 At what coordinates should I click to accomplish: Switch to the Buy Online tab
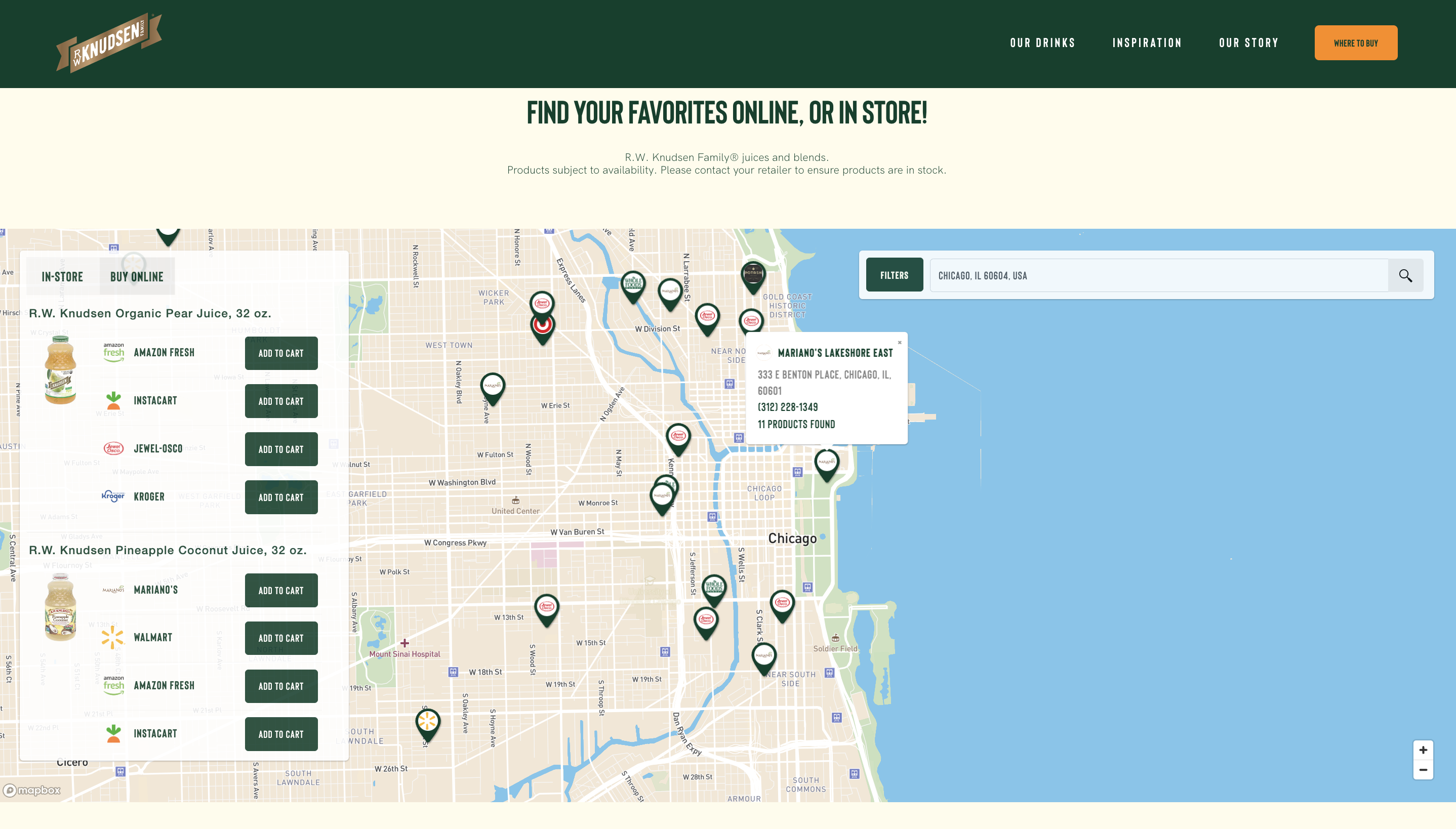pos(137,277)
